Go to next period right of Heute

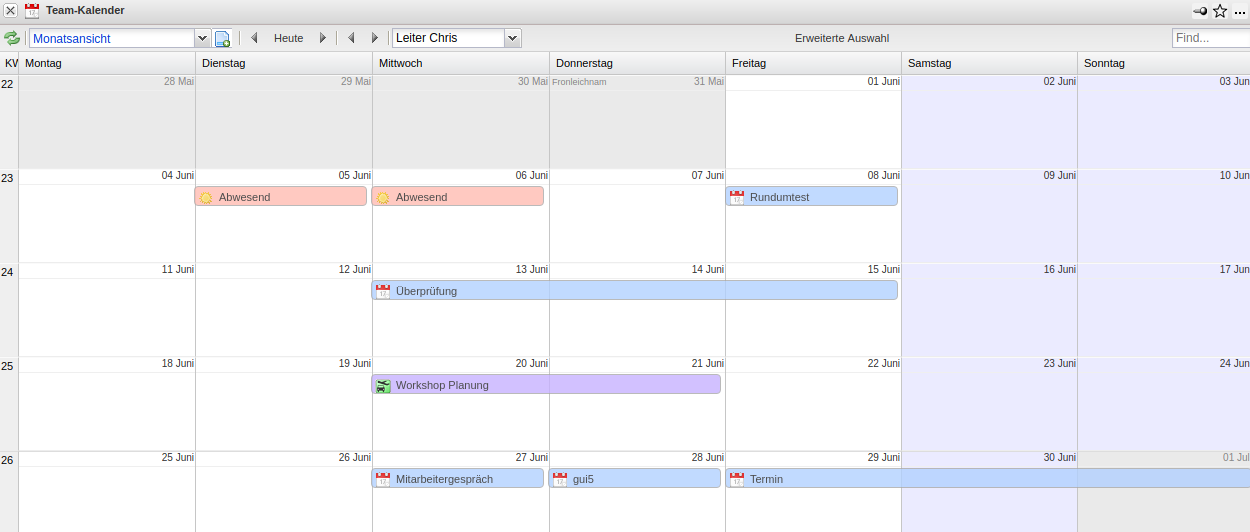click(323, 38)
